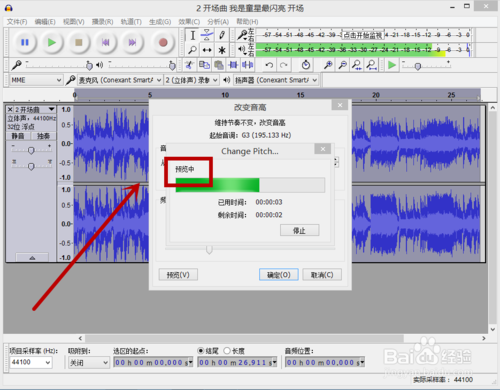Toggle the track 独奏 solo button
This screenshot has height=390, width=500.
point(43,136)
